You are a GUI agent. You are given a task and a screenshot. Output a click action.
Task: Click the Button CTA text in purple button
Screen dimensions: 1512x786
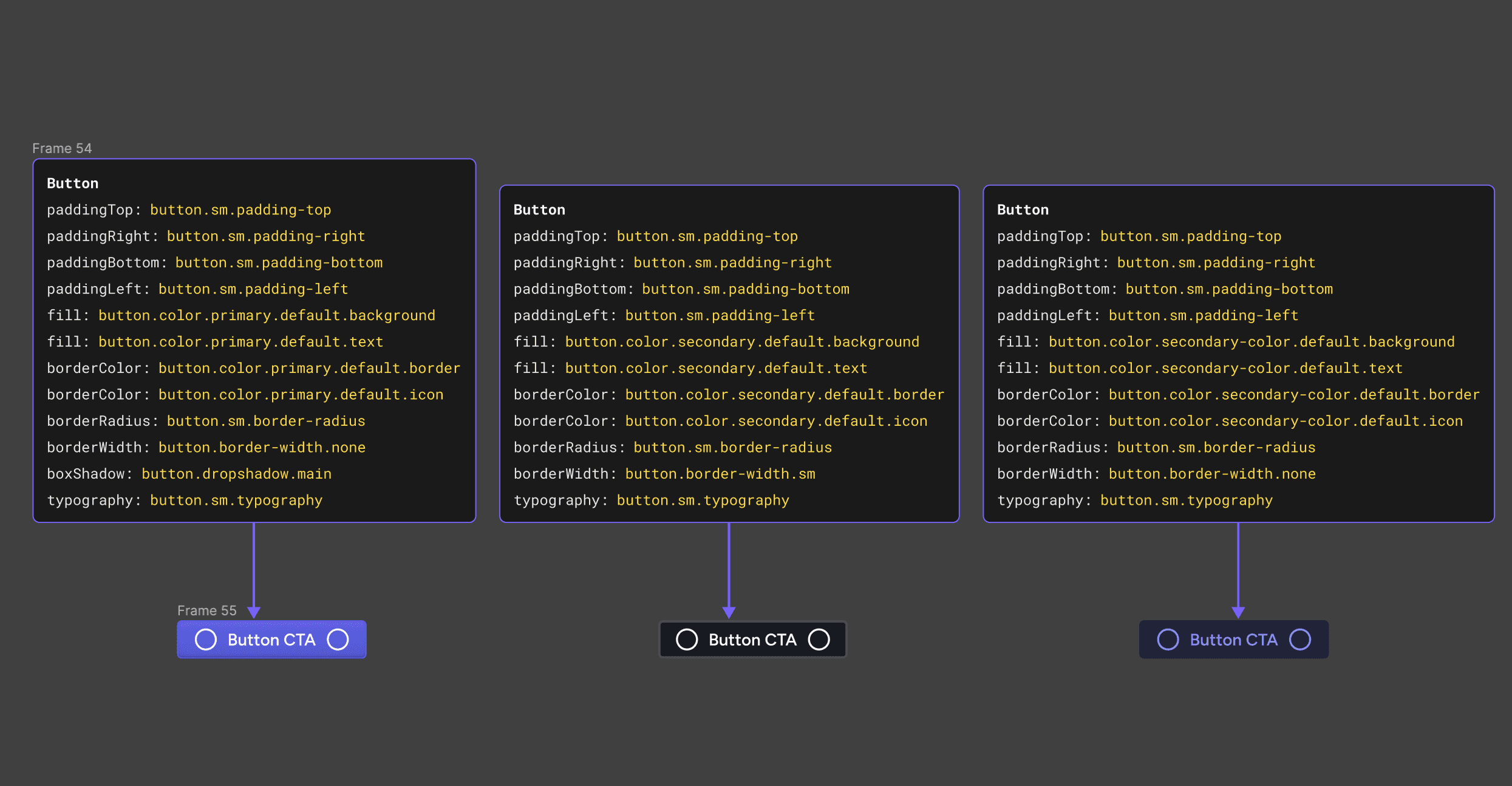[271, 640]
